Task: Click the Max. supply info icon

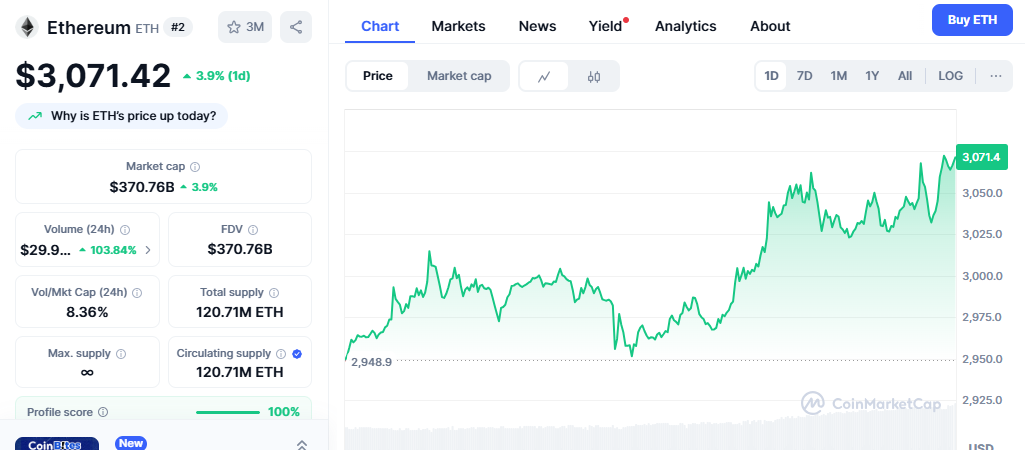Action: pyautogui.click(x=121, y=354)
